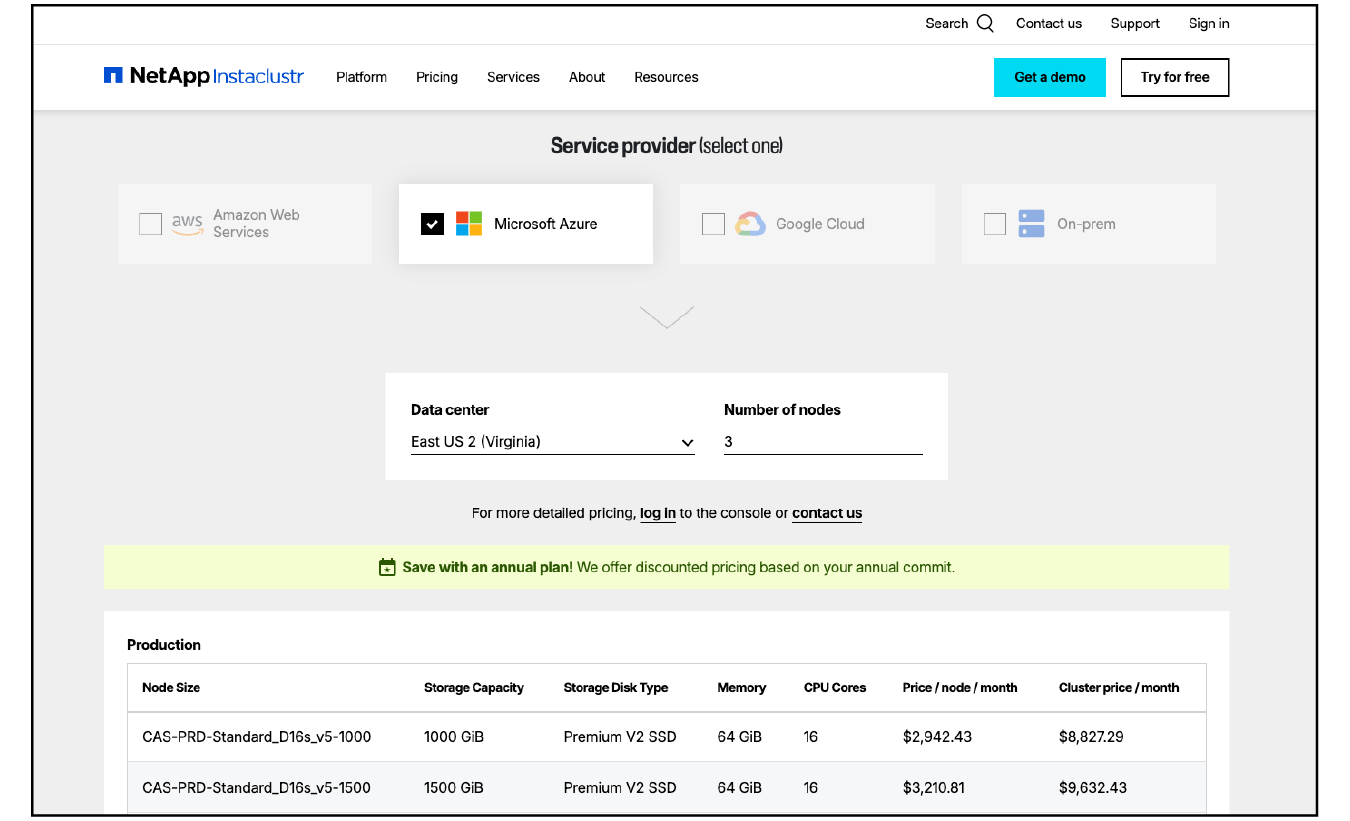
Task: Select the CAS-PRD-Standard_D16s_v5-1000 row
Action: pos(666,736)
